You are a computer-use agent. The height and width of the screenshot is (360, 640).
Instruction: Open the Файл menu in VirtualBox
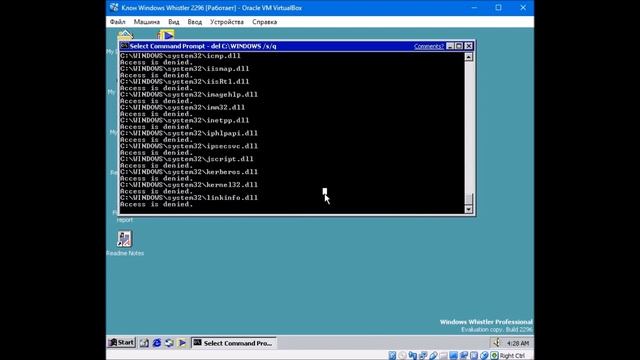coord(118,22)
